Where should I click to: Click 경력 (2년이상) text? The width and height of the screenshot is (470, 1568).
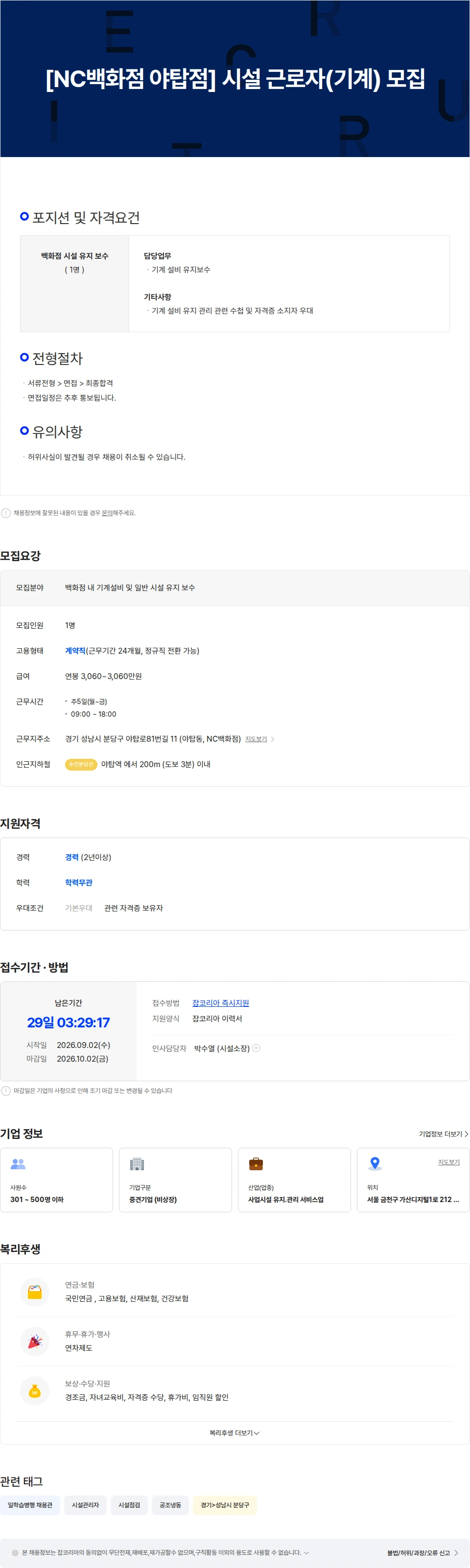[88, 857]
